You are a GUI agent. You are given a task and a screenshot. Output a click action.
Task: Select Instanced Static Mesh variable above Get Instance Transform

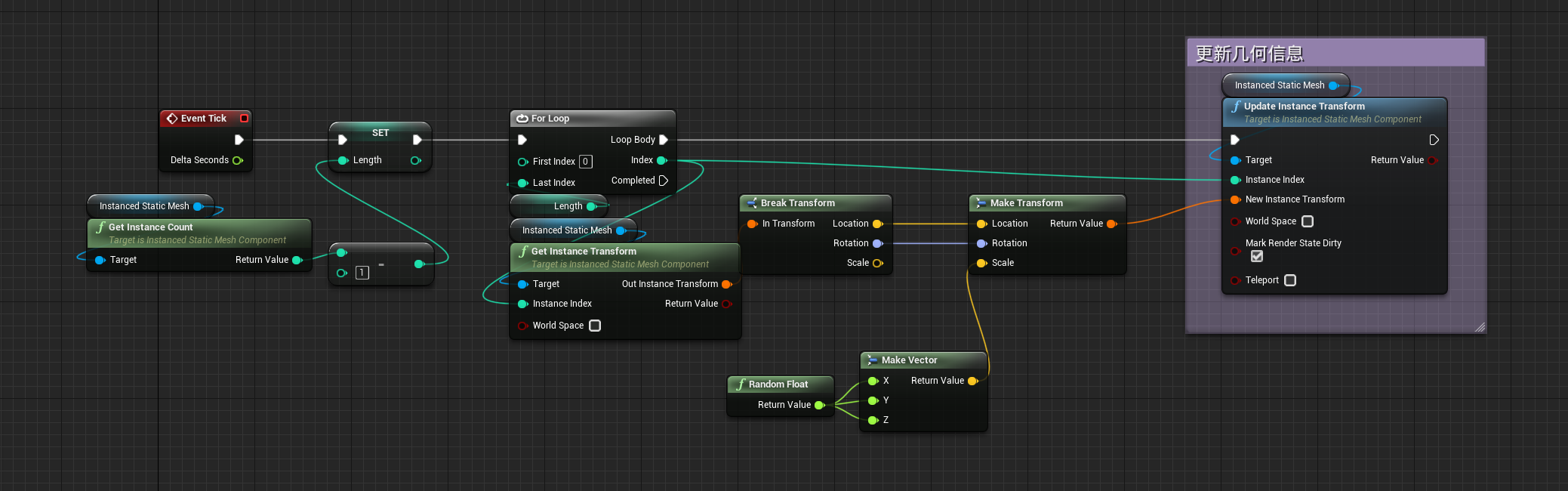(573, 230)
